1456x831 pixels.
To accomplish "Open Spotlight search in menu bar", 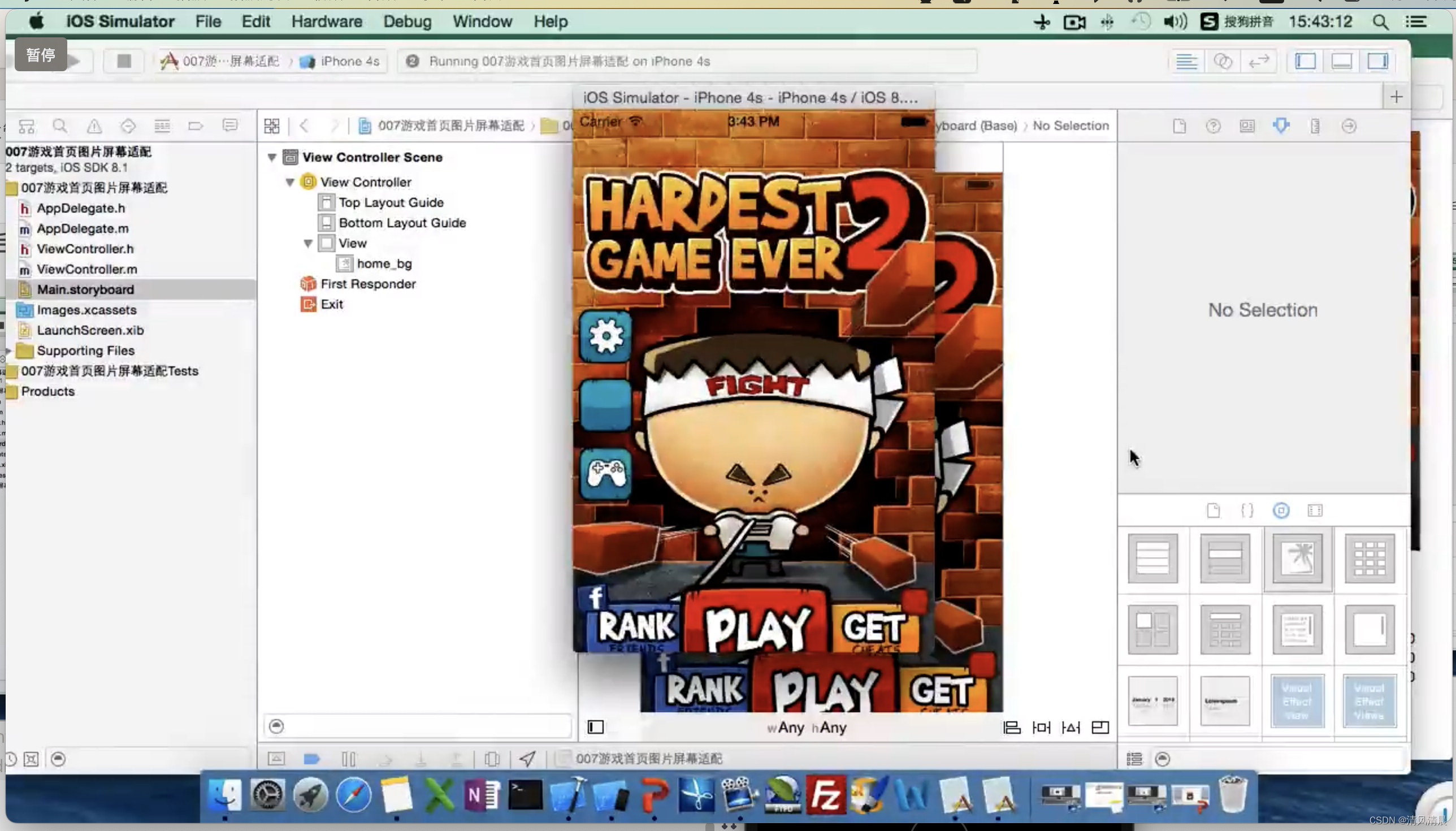I will pos(1380,21).
